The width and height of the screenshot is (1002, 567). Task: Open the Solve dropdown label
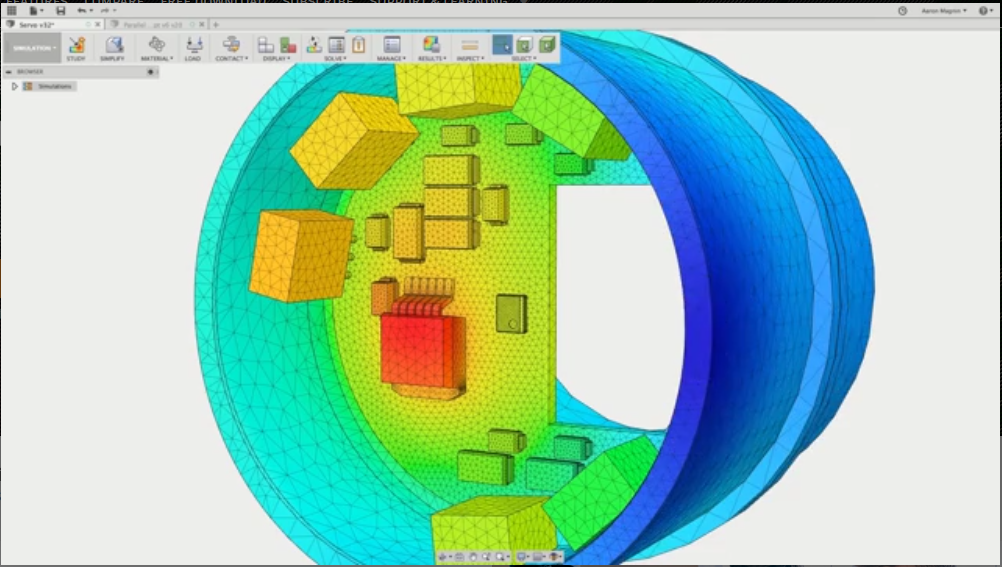(x=335, y=58)
